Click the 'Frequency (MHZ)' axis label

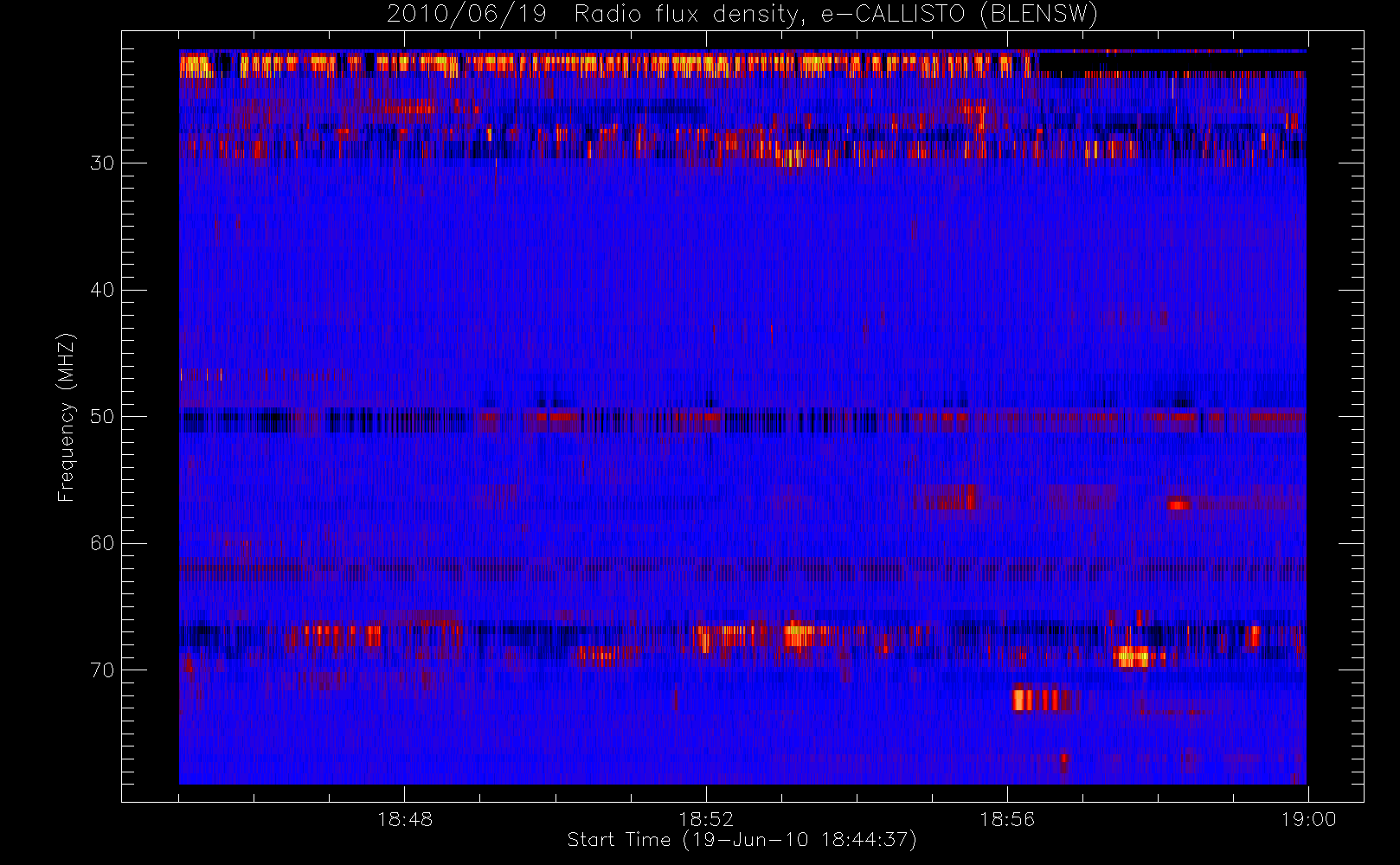click(67, 417)
